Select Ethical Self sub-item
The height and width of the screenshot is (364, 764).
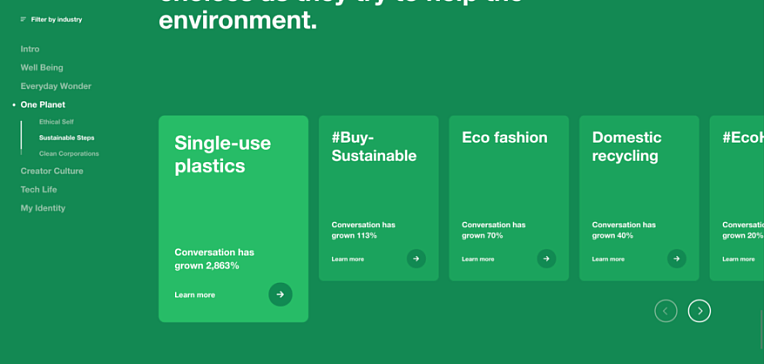tap(57, 122)
